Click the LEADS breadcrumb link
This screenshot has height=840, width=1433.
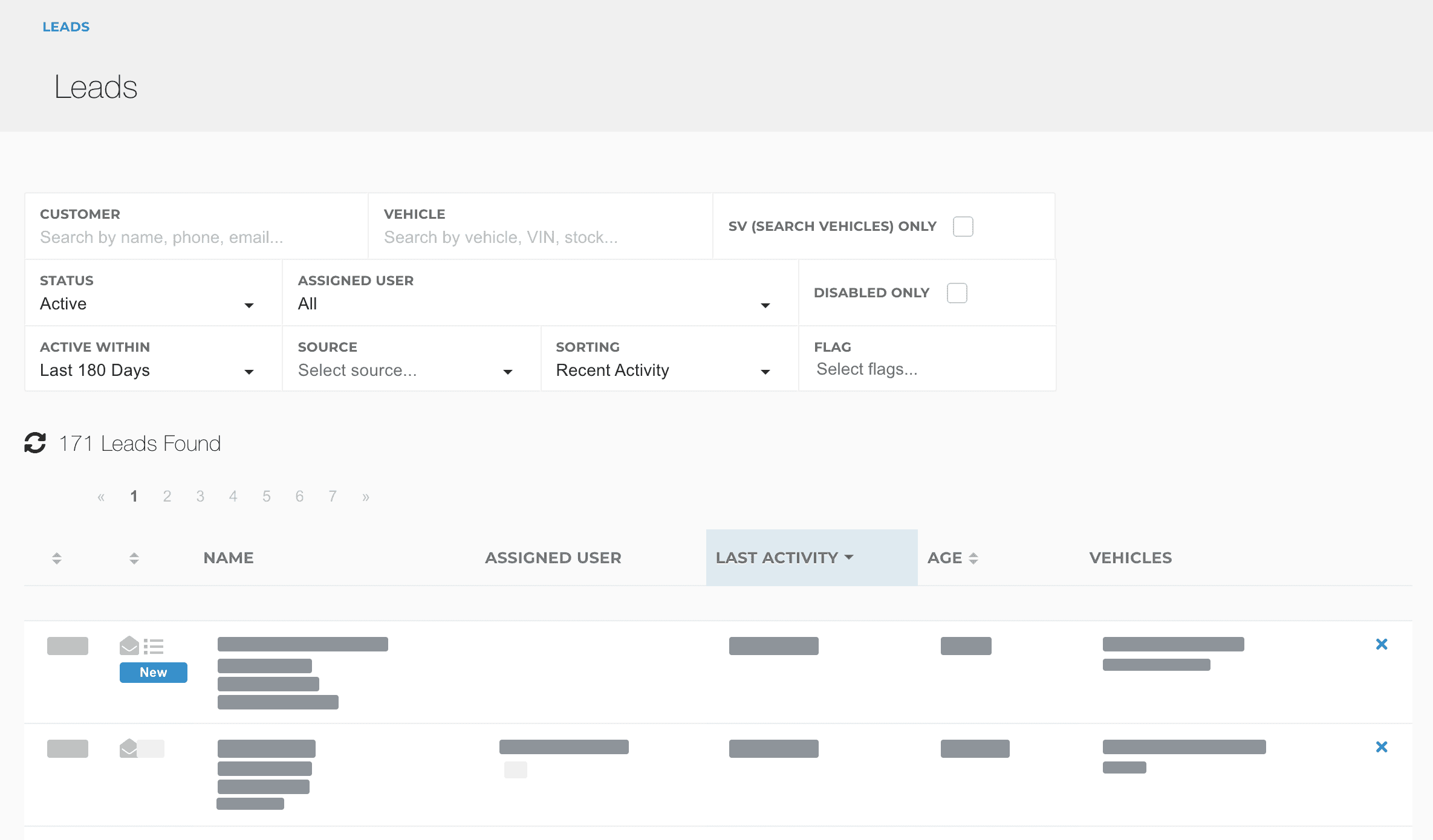click(x=66, y=27)
